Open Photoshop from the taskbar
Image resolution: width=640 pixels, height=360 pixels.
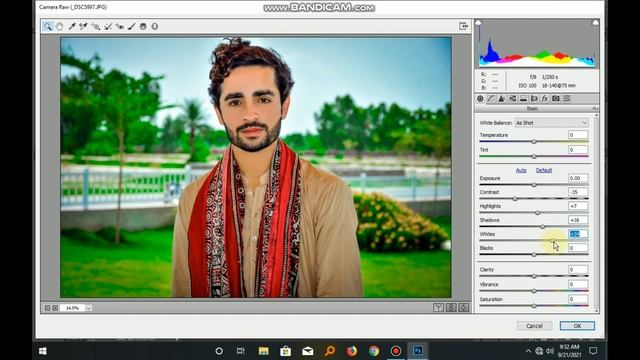(418, 351)
